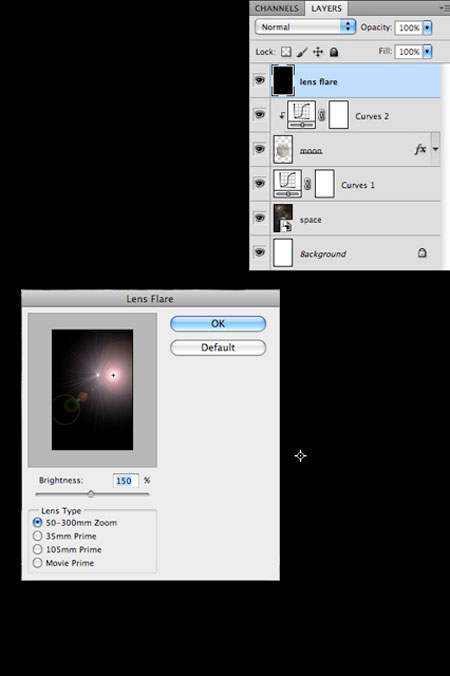
Task: Click the Fill value field
Action: tap(409, 52)
